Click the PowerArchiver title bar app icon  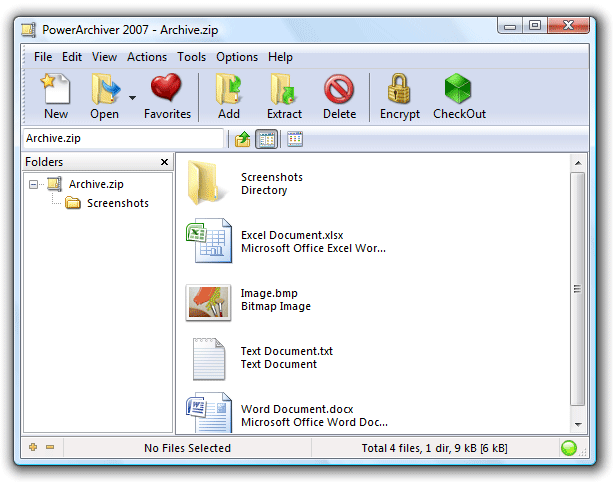(x=29, y=30)
